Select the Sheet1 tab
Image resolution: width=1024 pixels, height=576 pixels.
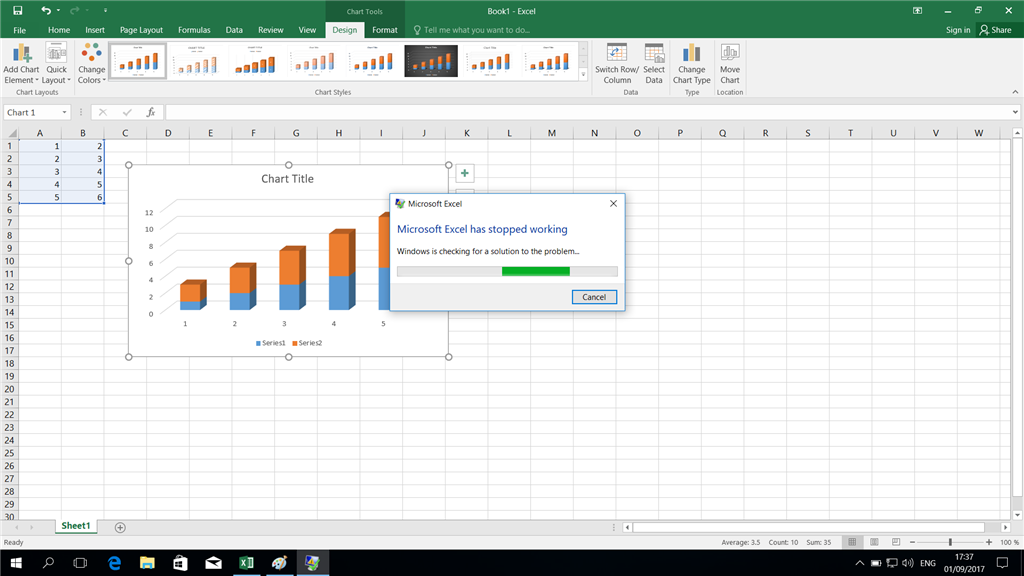pos(76,526)
